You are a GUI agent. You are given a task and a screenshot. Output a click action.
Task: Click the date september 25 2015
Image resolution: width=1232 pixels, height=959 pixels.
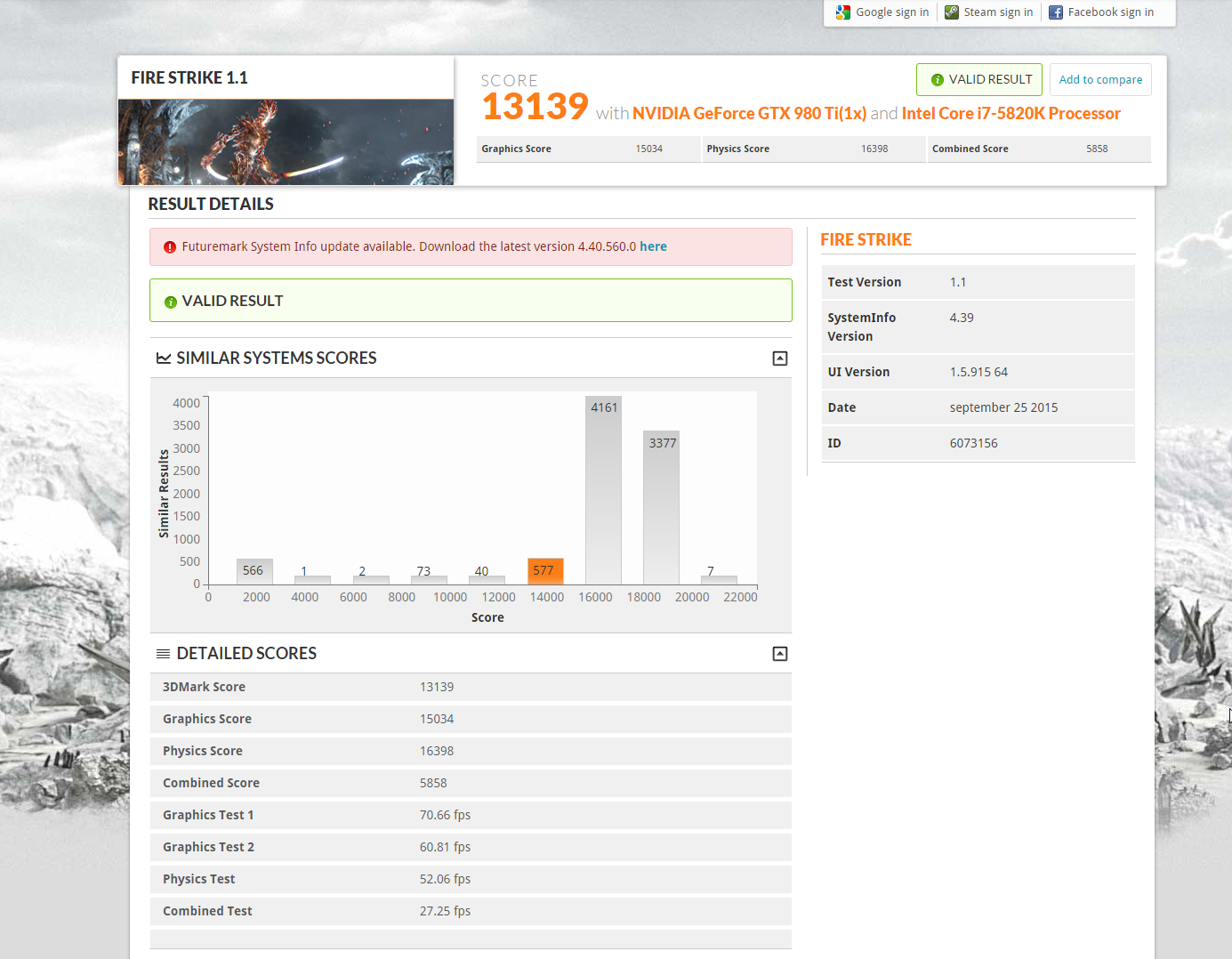1003,407
